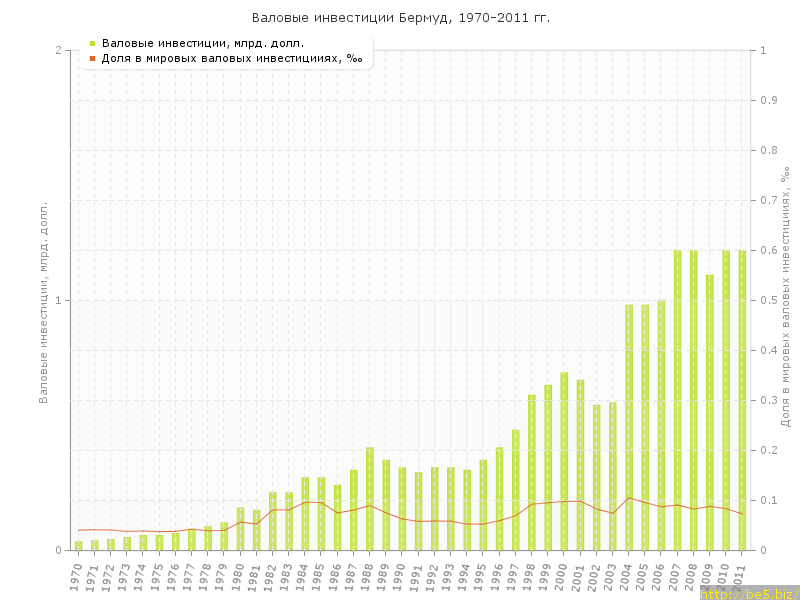800x600 pixels.
Task: Click the 1970 year label on the x-axis
Action: coord(76,576)
